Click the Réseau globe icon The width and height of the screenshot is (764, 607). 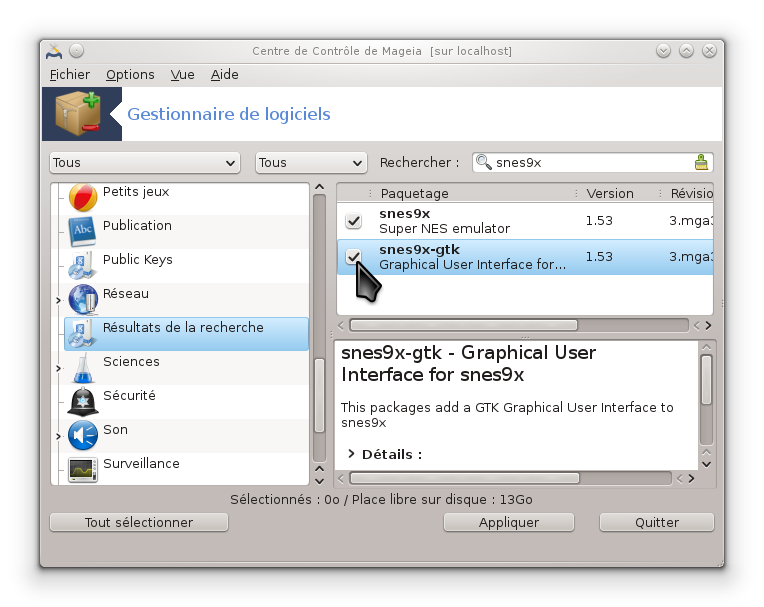[x=83, y=299]
